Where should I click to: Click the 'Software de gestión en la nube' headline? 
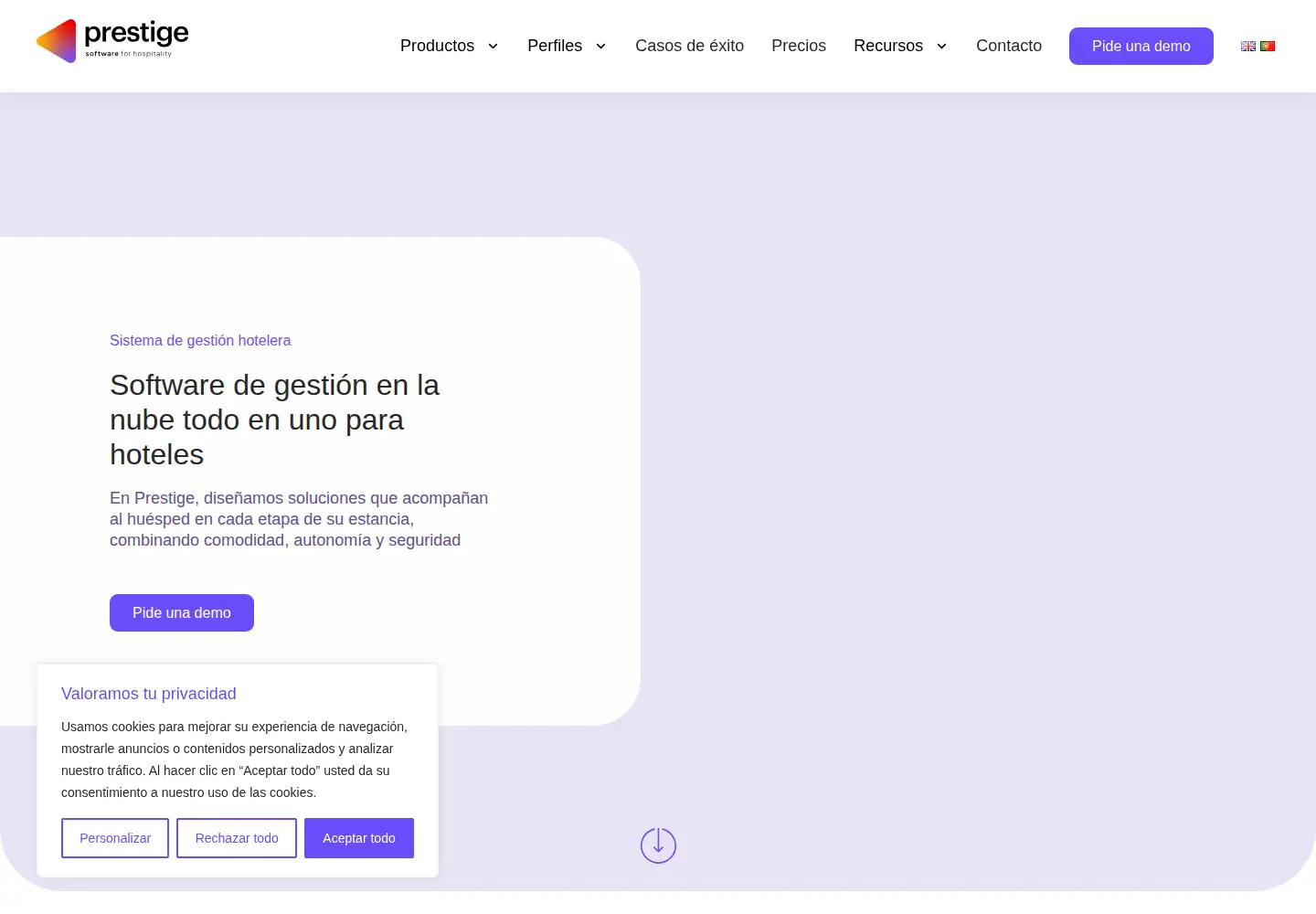[274, 420]
